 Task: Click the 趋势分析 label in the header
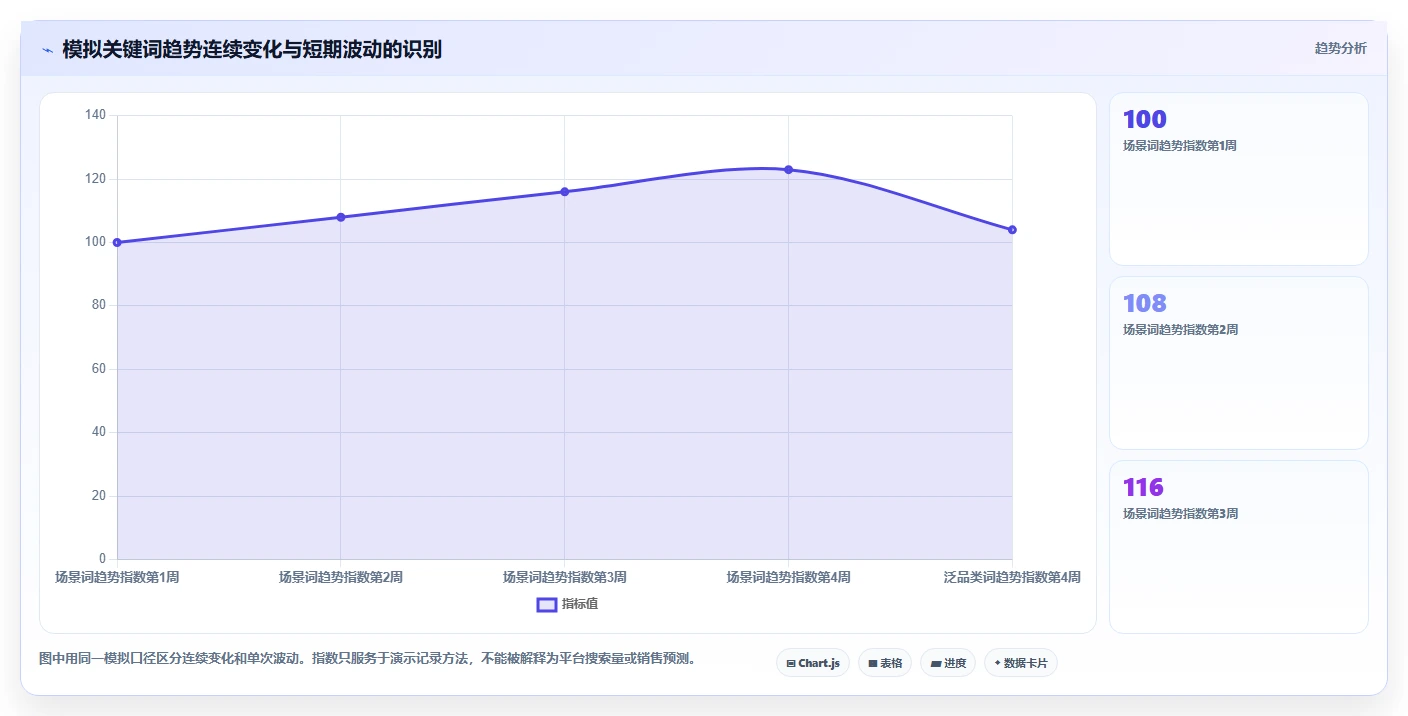[x=1340, y=49]
